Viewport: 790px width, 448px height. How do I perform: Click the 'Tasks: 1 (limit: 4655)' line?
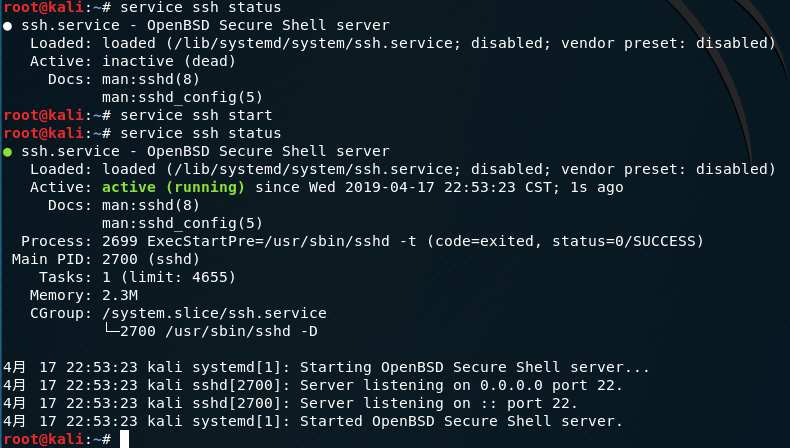(138, 278)
